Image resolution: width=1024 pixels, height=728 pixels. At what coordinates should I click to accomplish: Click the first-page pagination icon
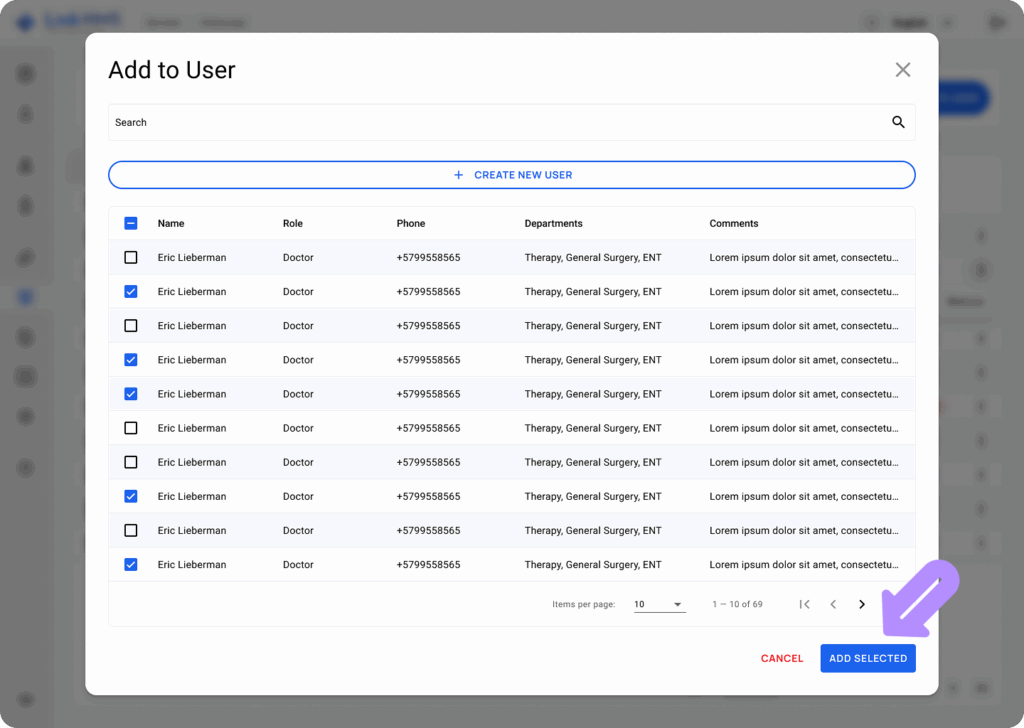[805, 604]
